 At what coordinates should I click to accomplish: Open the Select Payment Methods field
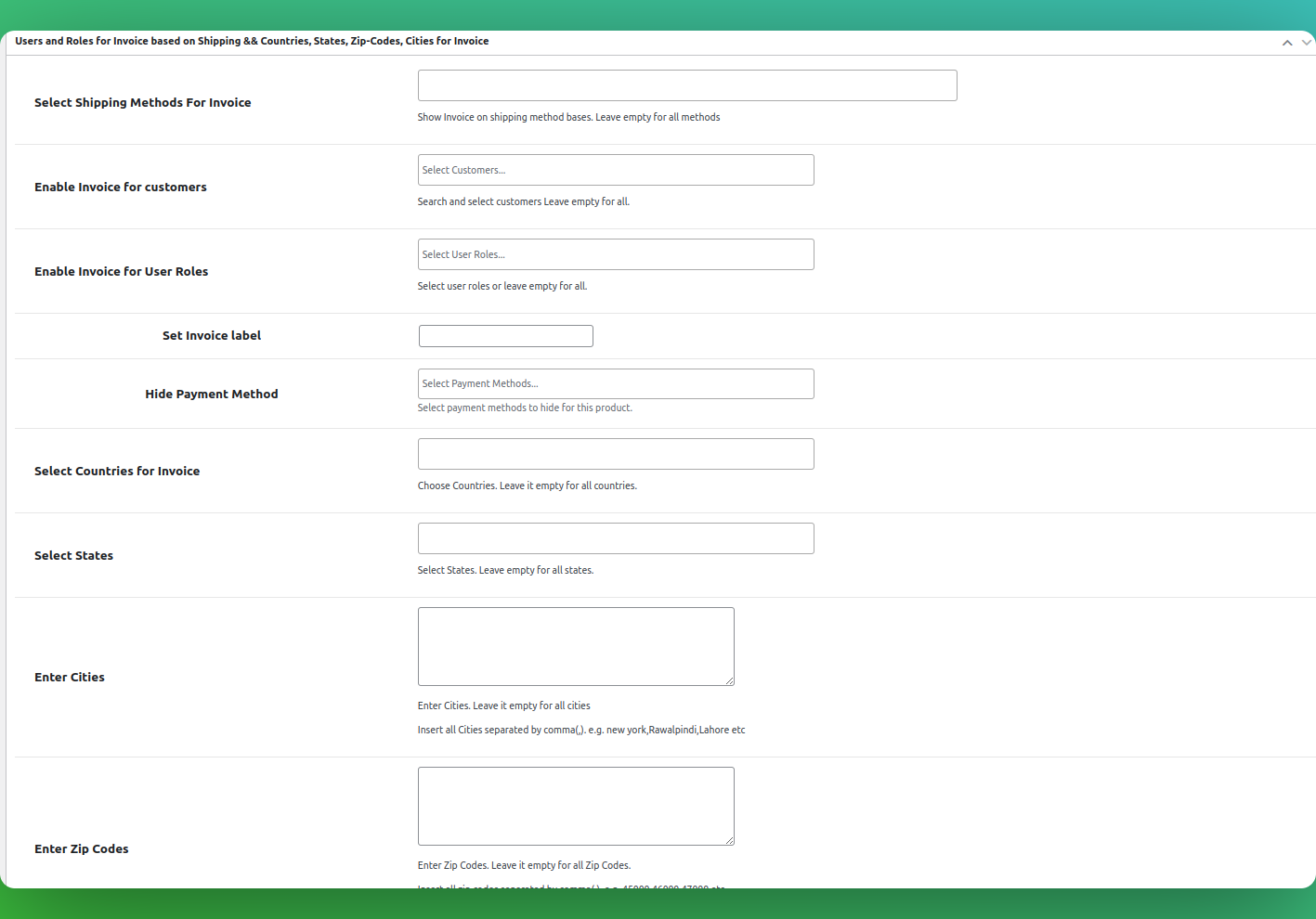pyautogui.click(x=616, y=383)
